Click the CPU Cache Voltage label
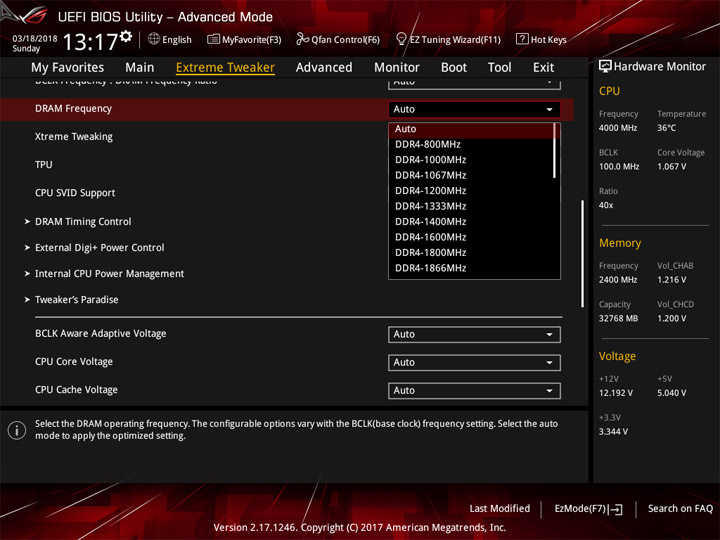The height and width of the screenshot is (540, 720). [76, 390]
